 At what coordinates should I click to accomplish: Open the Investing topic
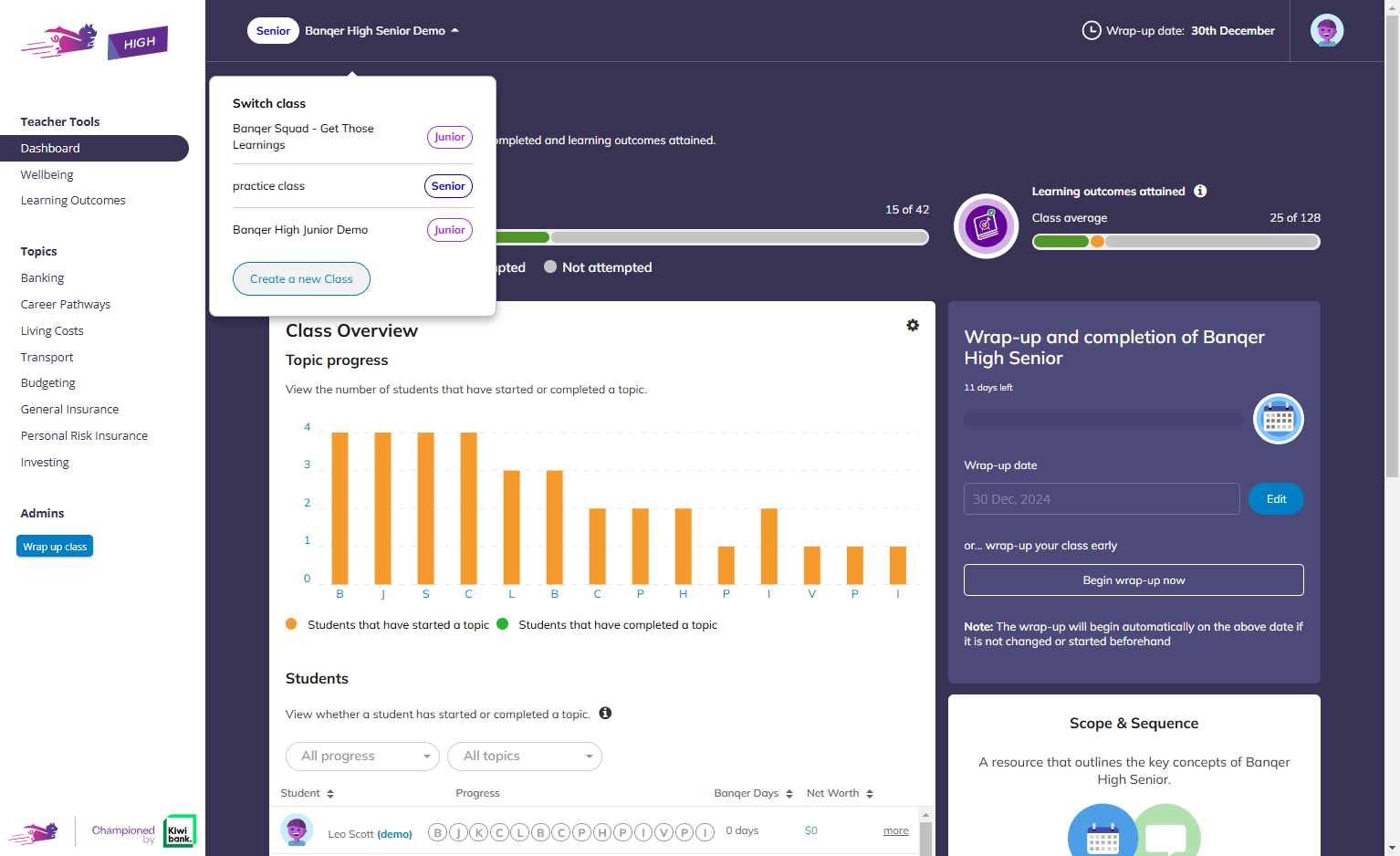45,463
